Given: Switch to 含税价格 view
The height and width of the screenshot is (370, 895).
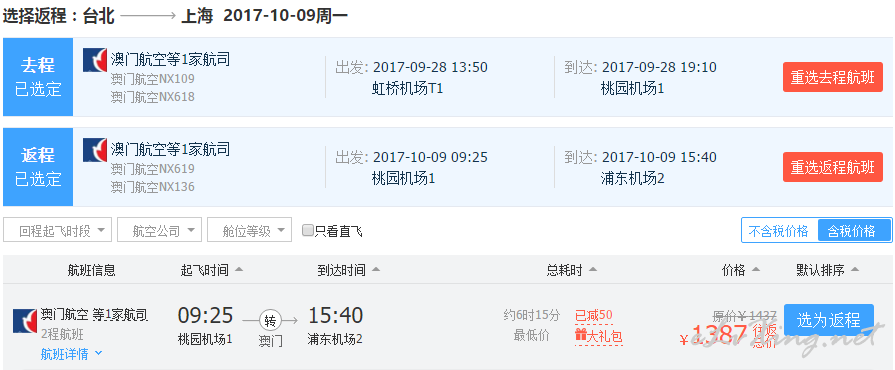Looking at the screenshot, I should click(x=854, y=231).
